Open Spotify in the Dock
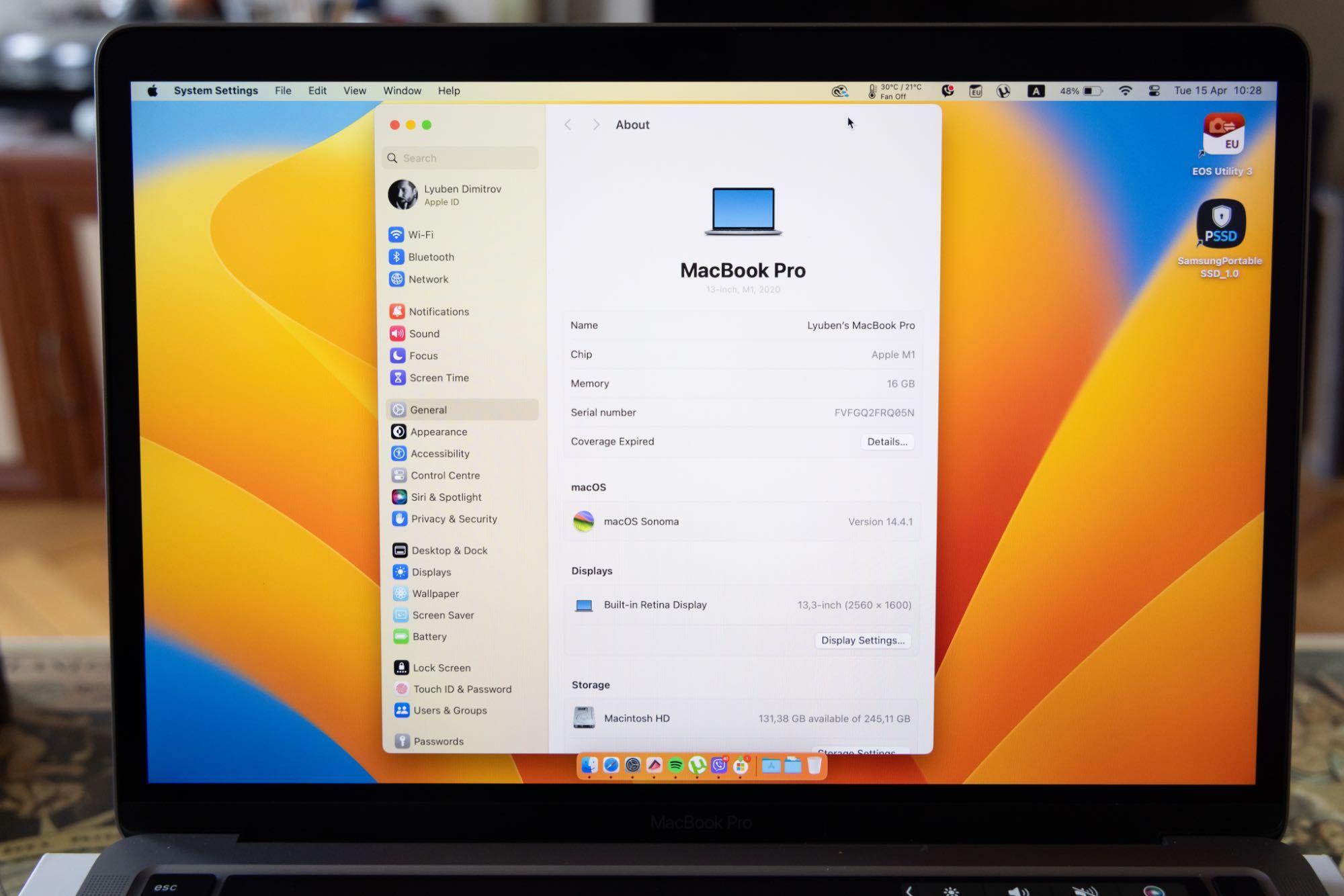Screen dimensions: 1344x896 point(675,765)
